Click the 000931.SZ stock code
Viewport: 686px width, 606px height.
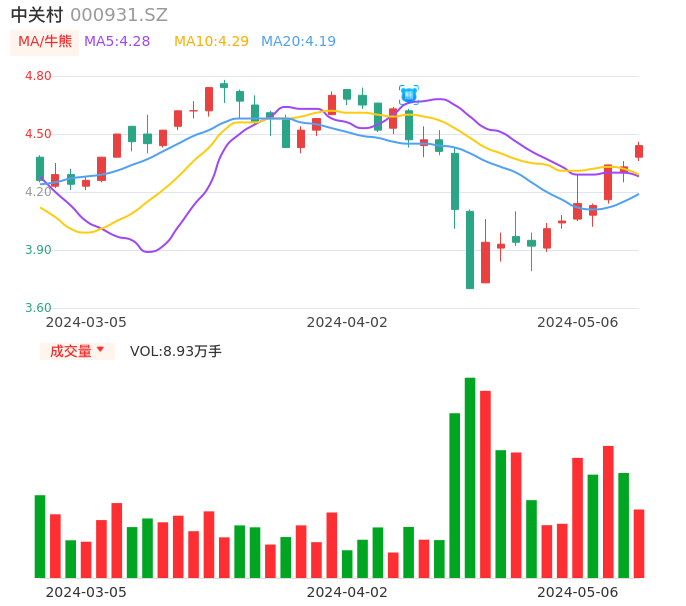(119, 15)
